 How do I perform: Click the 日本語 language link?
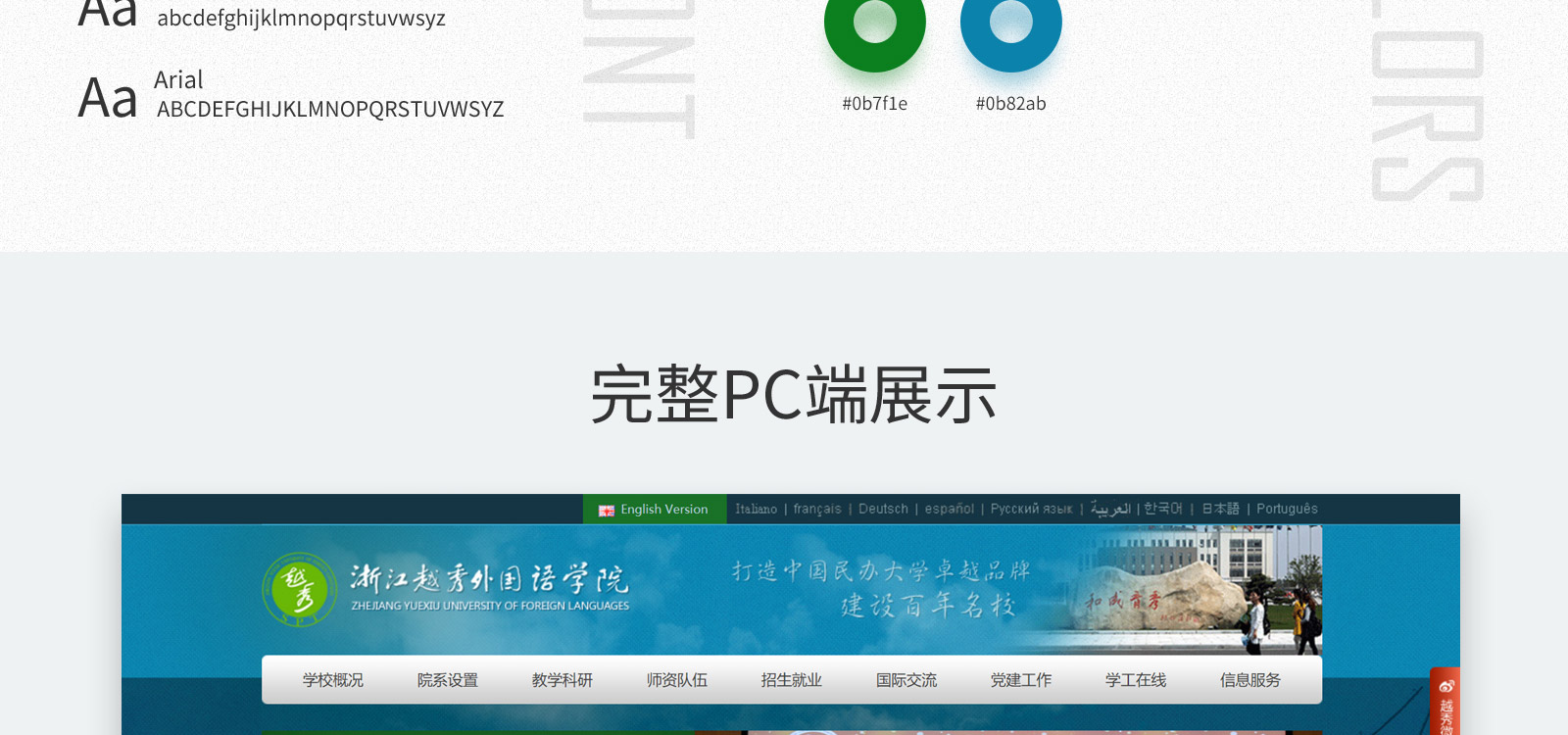click(1220, 510)
